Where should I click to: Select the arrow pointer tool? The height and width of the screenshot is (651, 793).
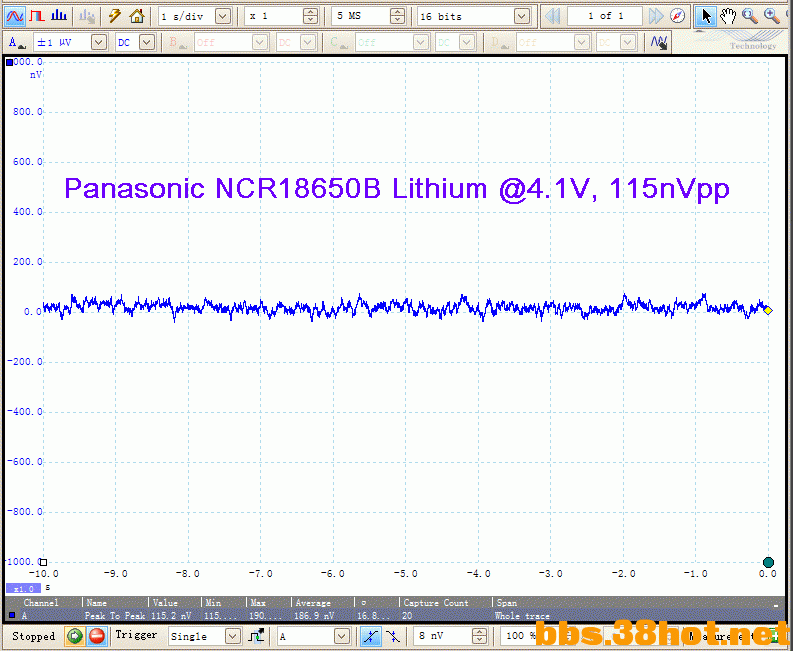point(706,16)
